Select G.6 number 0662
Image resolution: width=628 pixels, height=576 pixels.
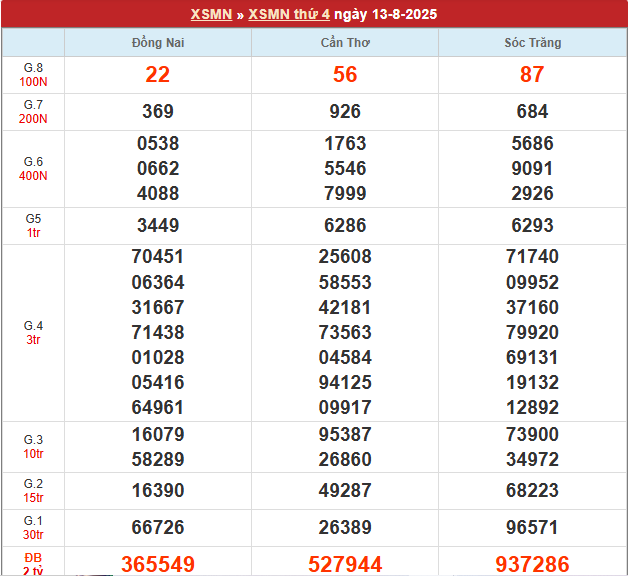[x=158, y=168]
